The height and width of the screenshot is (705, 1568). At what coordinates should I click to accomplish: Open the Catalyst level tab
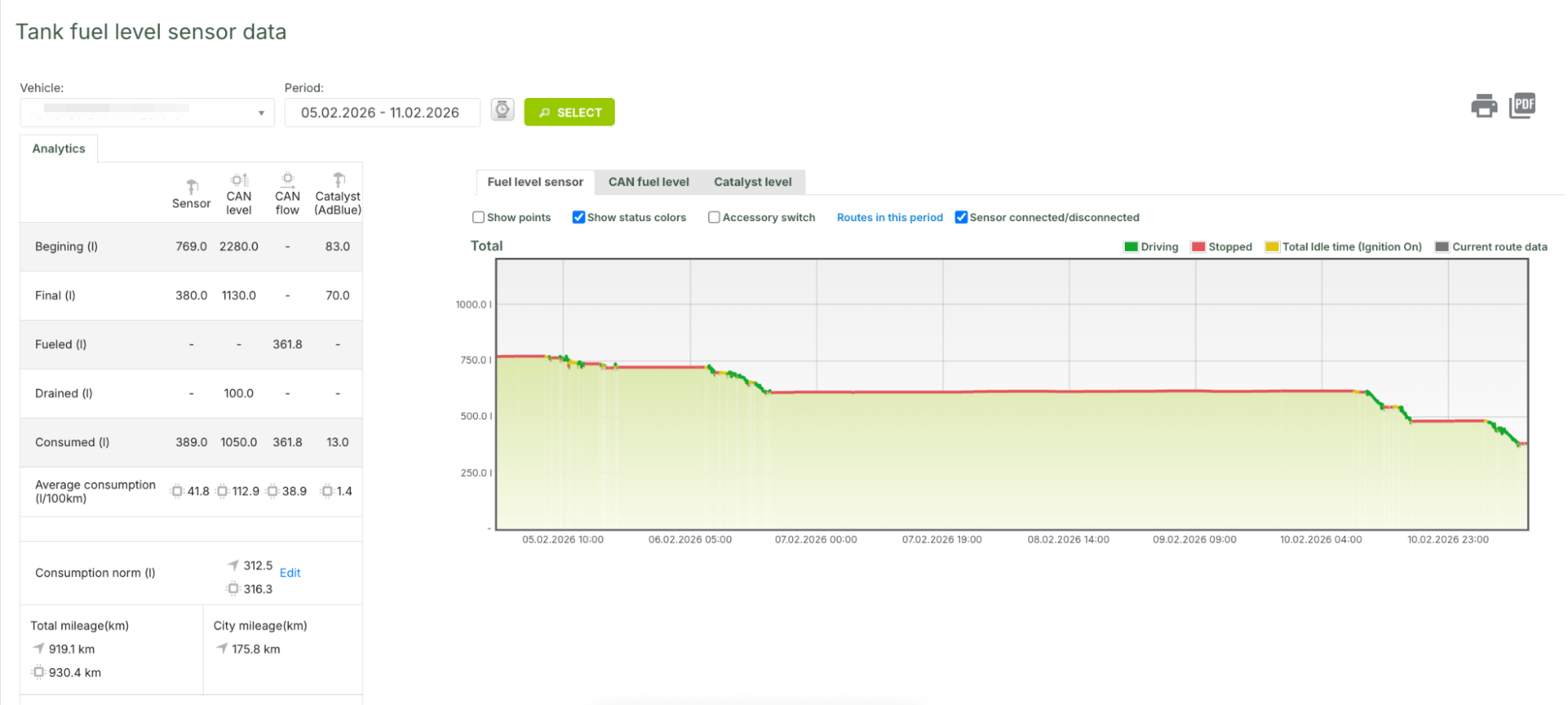tap(752, 182)
